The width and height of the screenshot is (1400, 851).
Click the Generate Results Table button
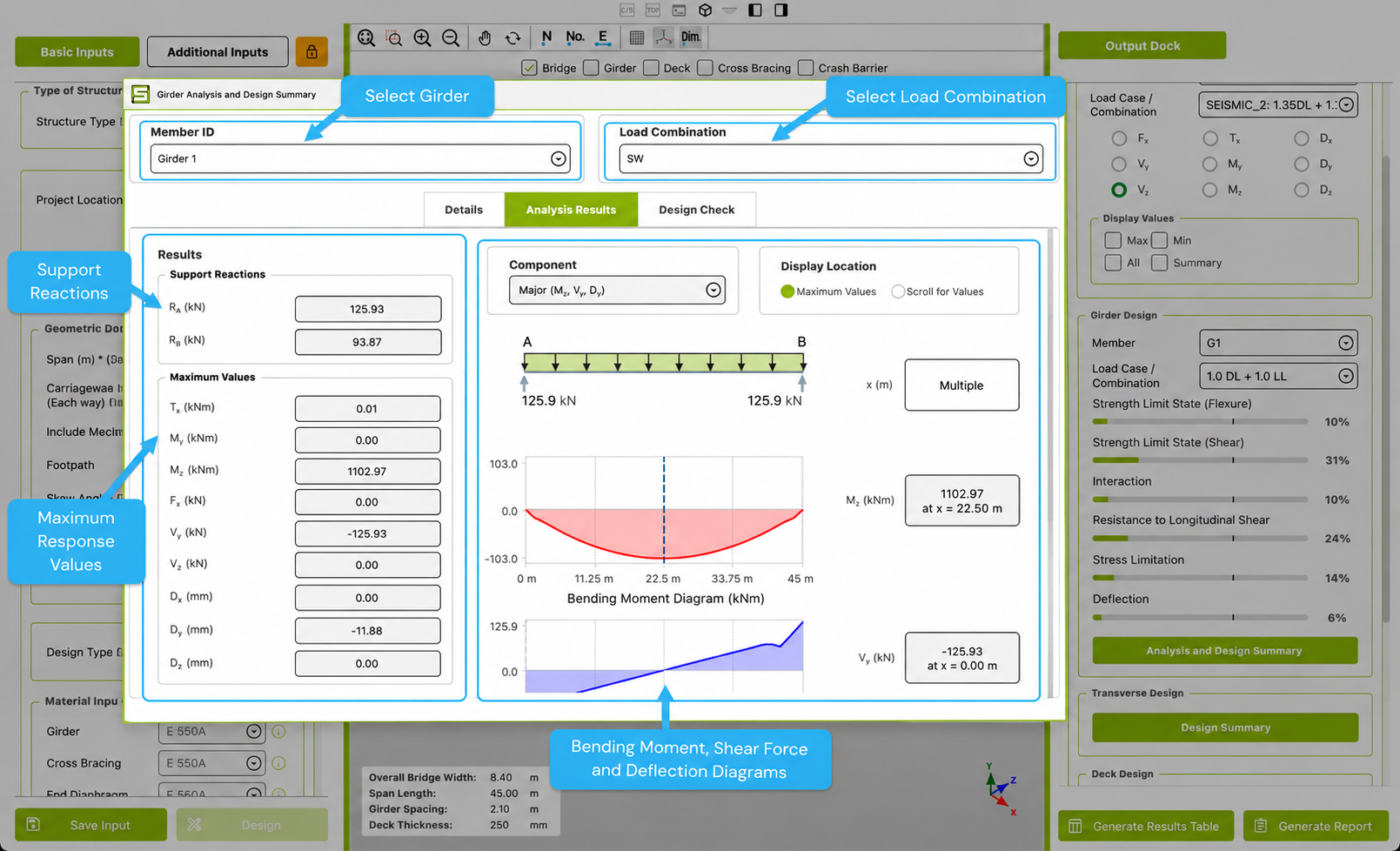point(1146,826)
